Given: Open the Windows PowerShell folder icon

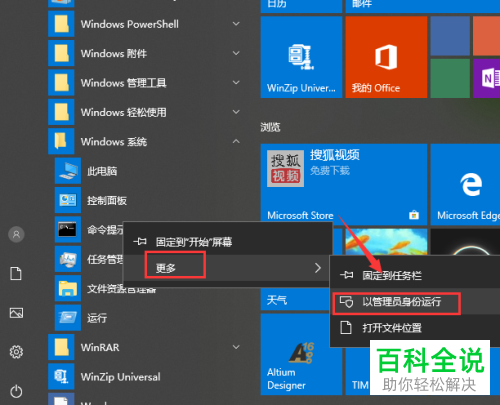Looking at the screenshot, I should 61,24.
